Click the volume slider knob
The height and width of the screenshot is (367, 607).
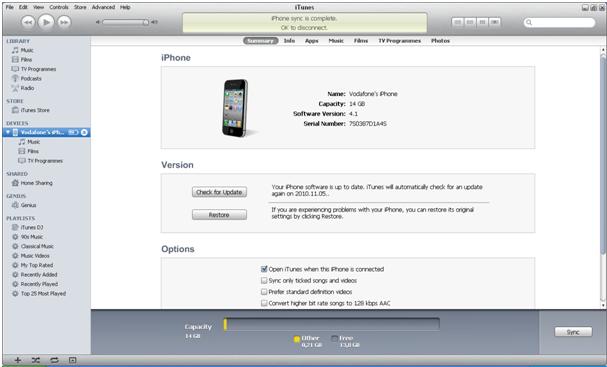point(146,22)
